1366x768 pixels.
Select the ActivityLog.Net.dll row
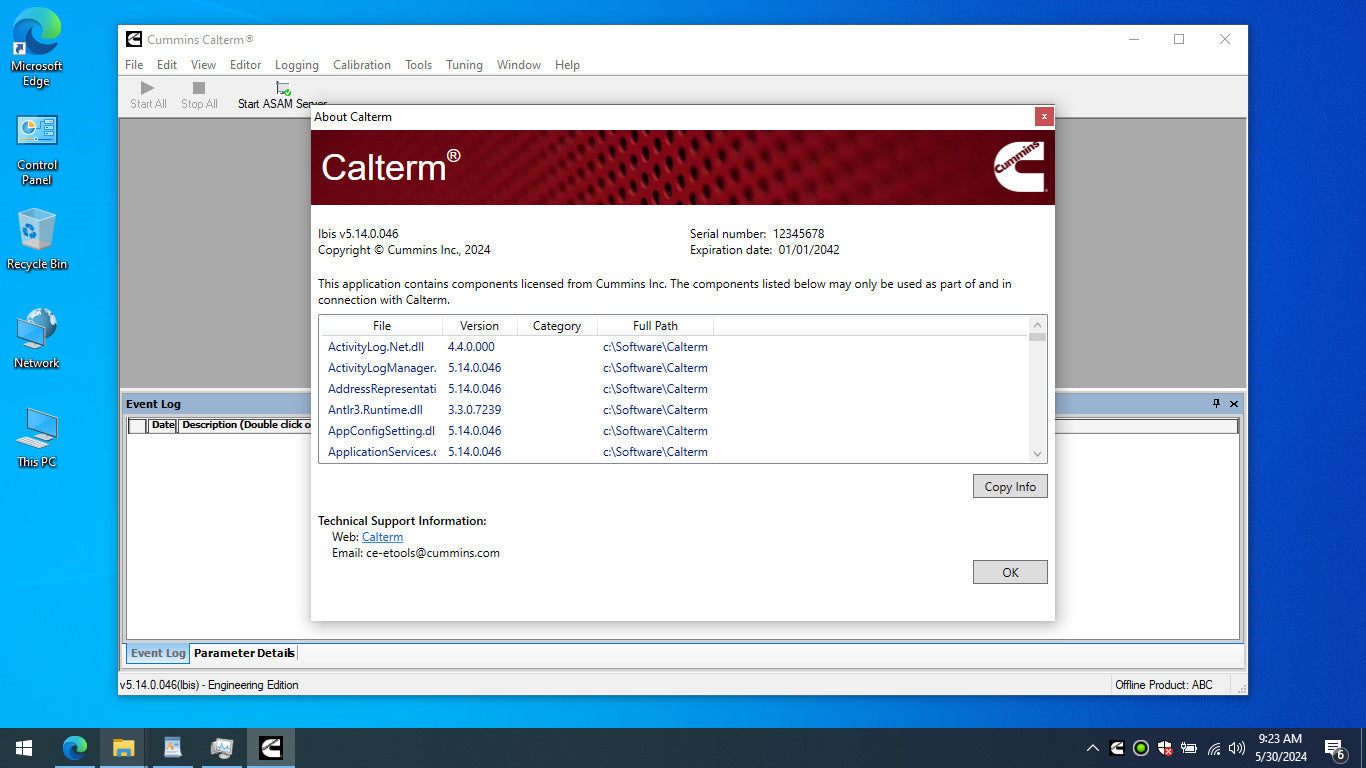click(674, 347)
